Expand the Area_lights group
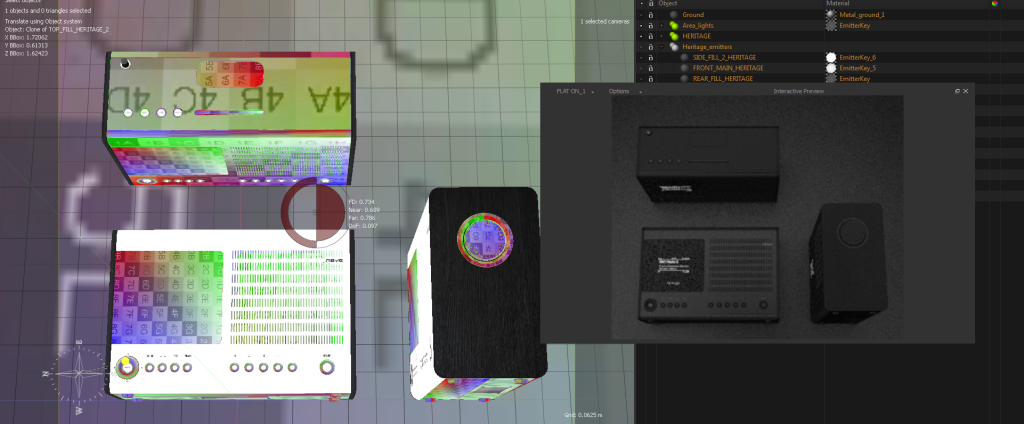The height and width of the screenshot is (424, 1024). 662,26
